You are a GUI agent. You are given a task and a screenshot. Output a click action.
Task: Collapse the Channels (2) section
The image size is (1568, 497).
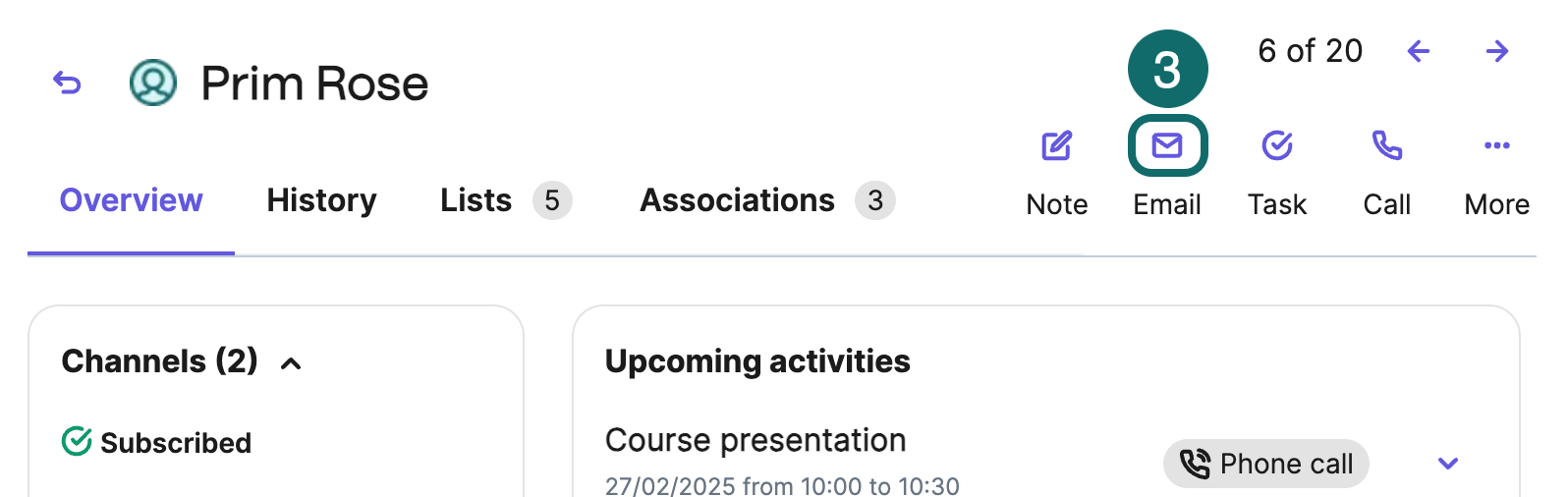(291, 363)
